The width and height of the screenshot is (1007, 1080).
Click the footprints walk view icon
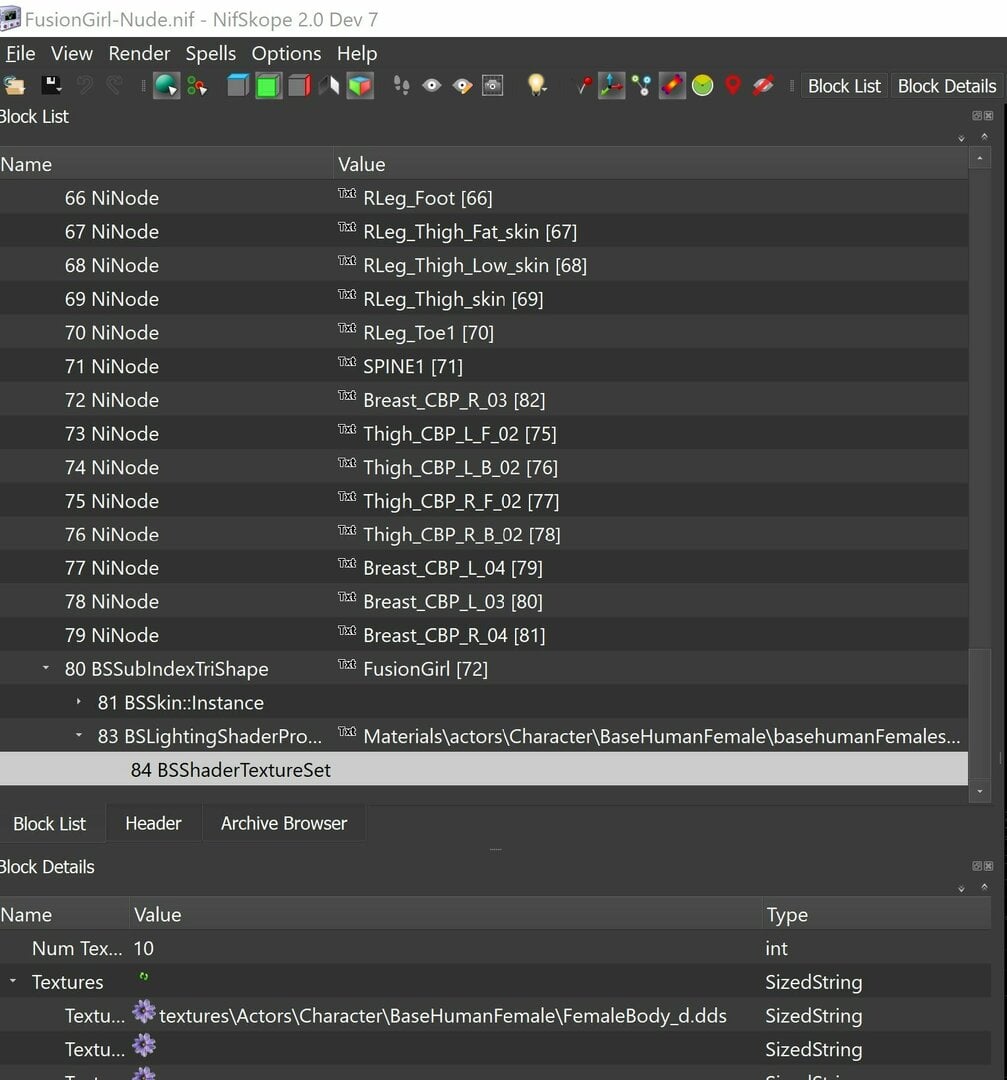(402, 85)
